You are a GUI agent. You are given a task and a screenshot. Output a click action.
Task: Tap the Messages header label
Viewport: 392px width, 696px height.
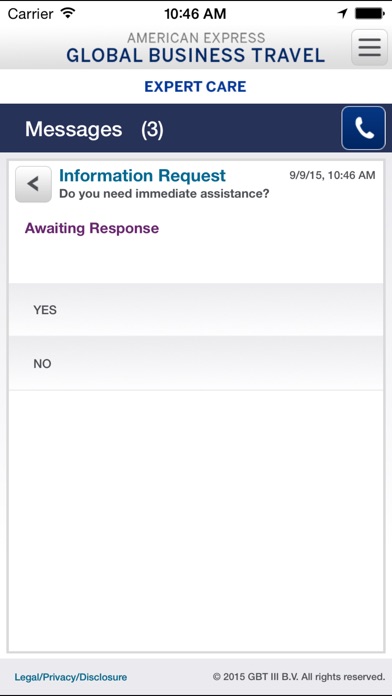click(73, 129)
